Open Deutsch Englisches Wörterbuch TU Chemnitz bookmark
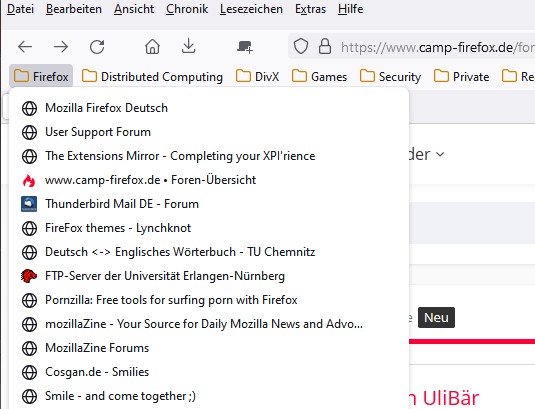Image resolution: width=535 pixels, height=409 pixels. (x=209, y=252)
